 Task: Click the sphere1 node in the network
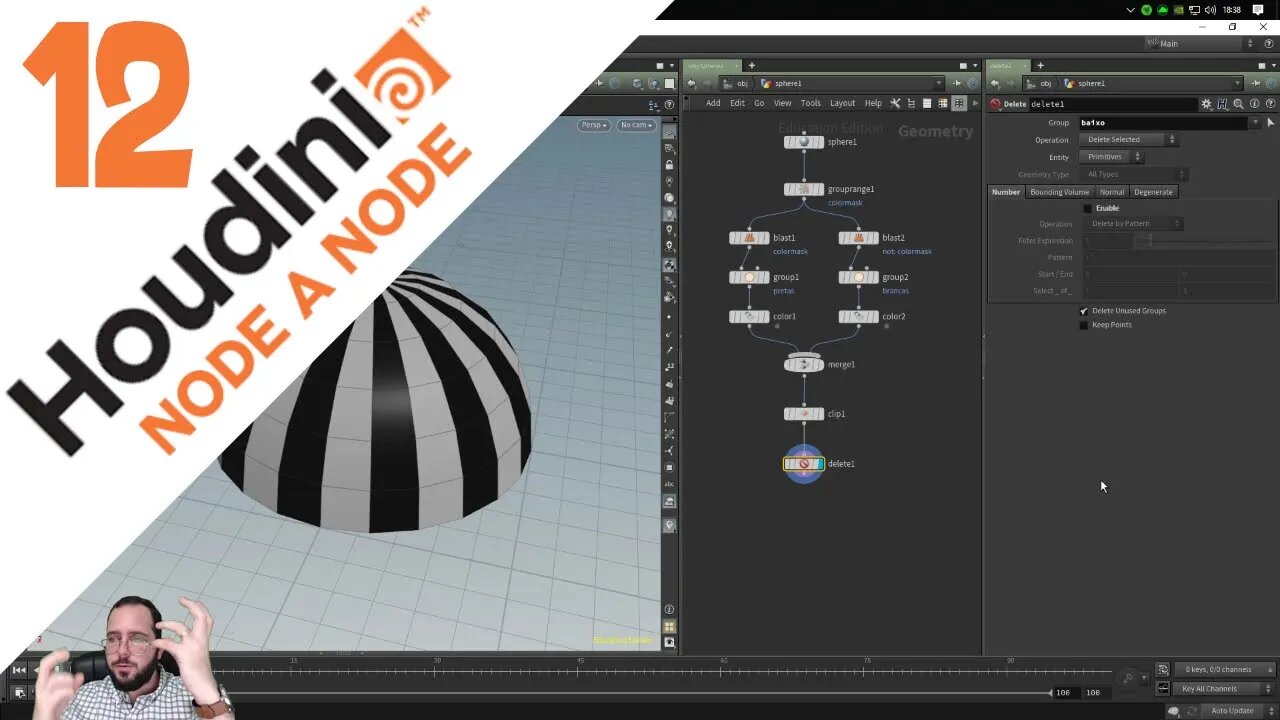click(804, 142)
